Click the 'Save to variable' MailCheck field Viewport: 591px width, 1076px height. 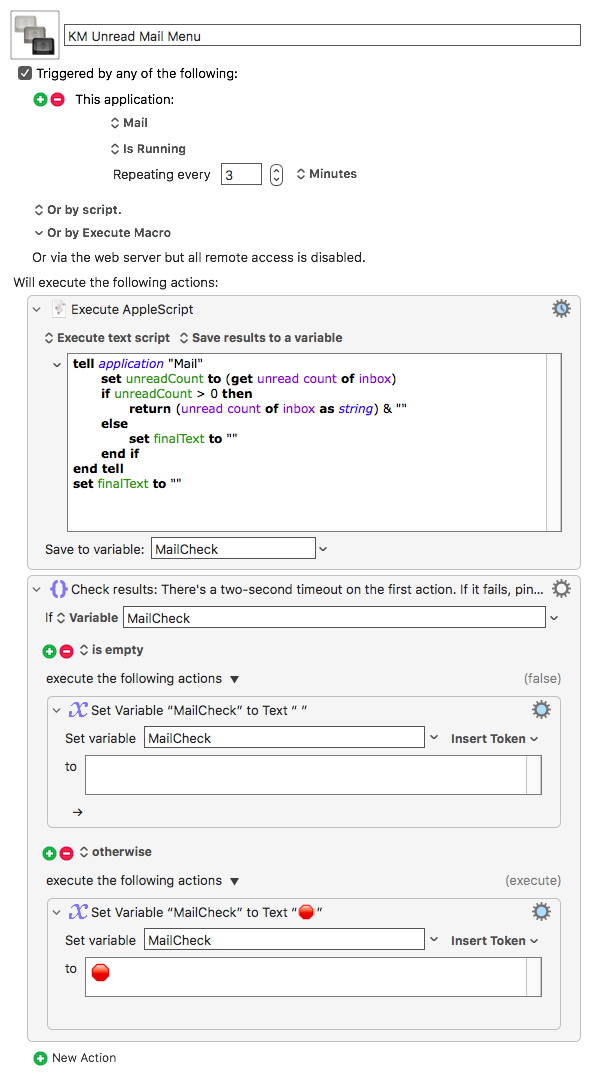coord(233,549)
